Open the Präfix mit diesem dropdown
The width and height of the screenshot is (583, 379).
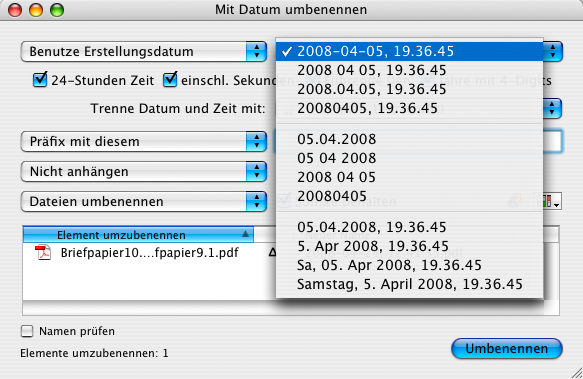coord(144,141)
